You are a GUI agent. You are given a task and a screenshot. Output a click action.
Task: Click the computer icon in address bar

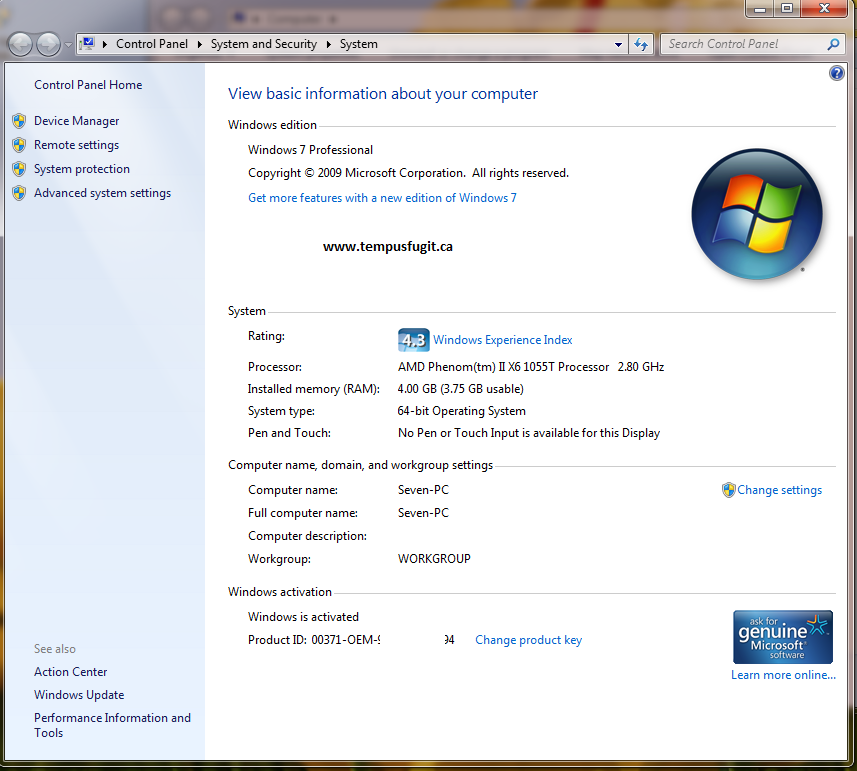tap(87, 44)
